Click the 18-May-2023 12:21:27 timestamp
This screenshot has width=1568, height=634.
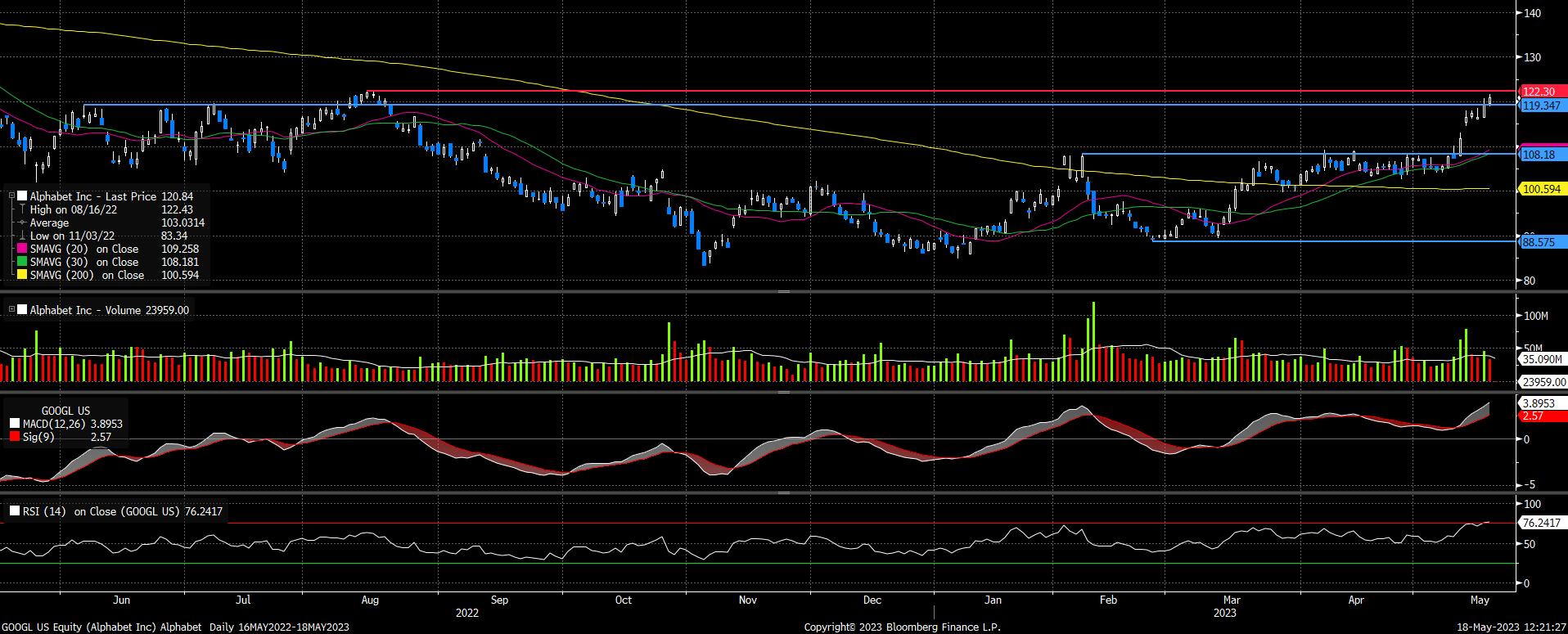click(1512, 627)
